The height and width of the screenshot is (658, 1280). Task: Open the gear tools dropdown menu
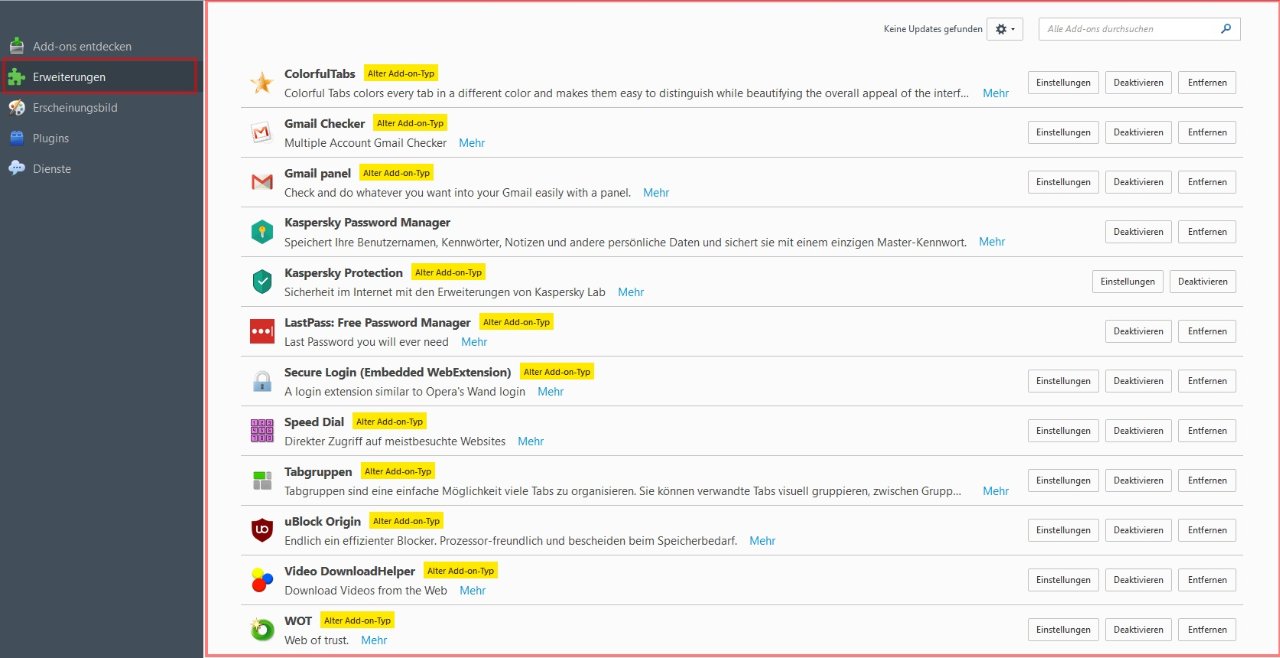pos(1005,29)
